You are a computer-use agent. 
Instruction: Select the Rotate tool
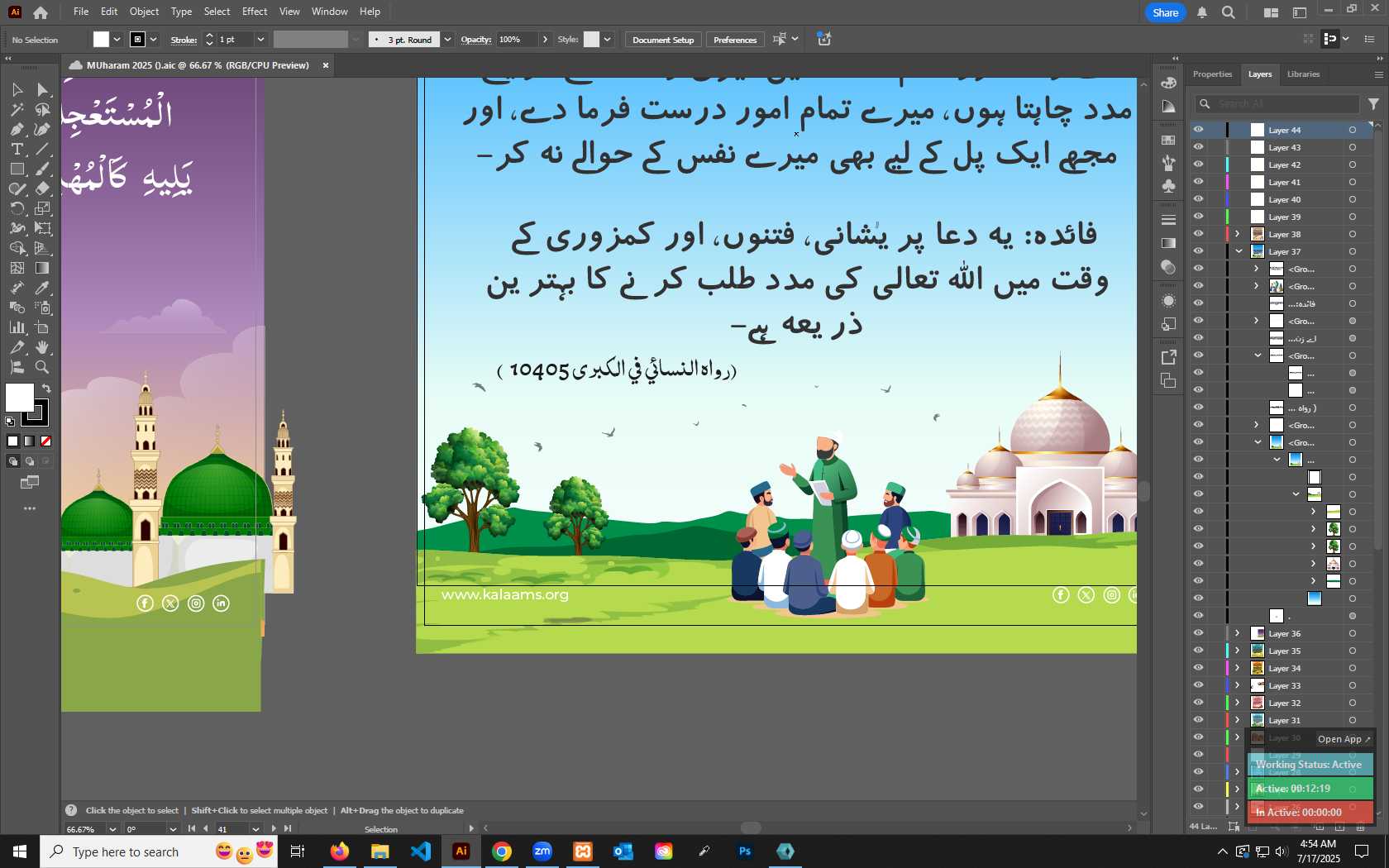(x=17, y=208)
